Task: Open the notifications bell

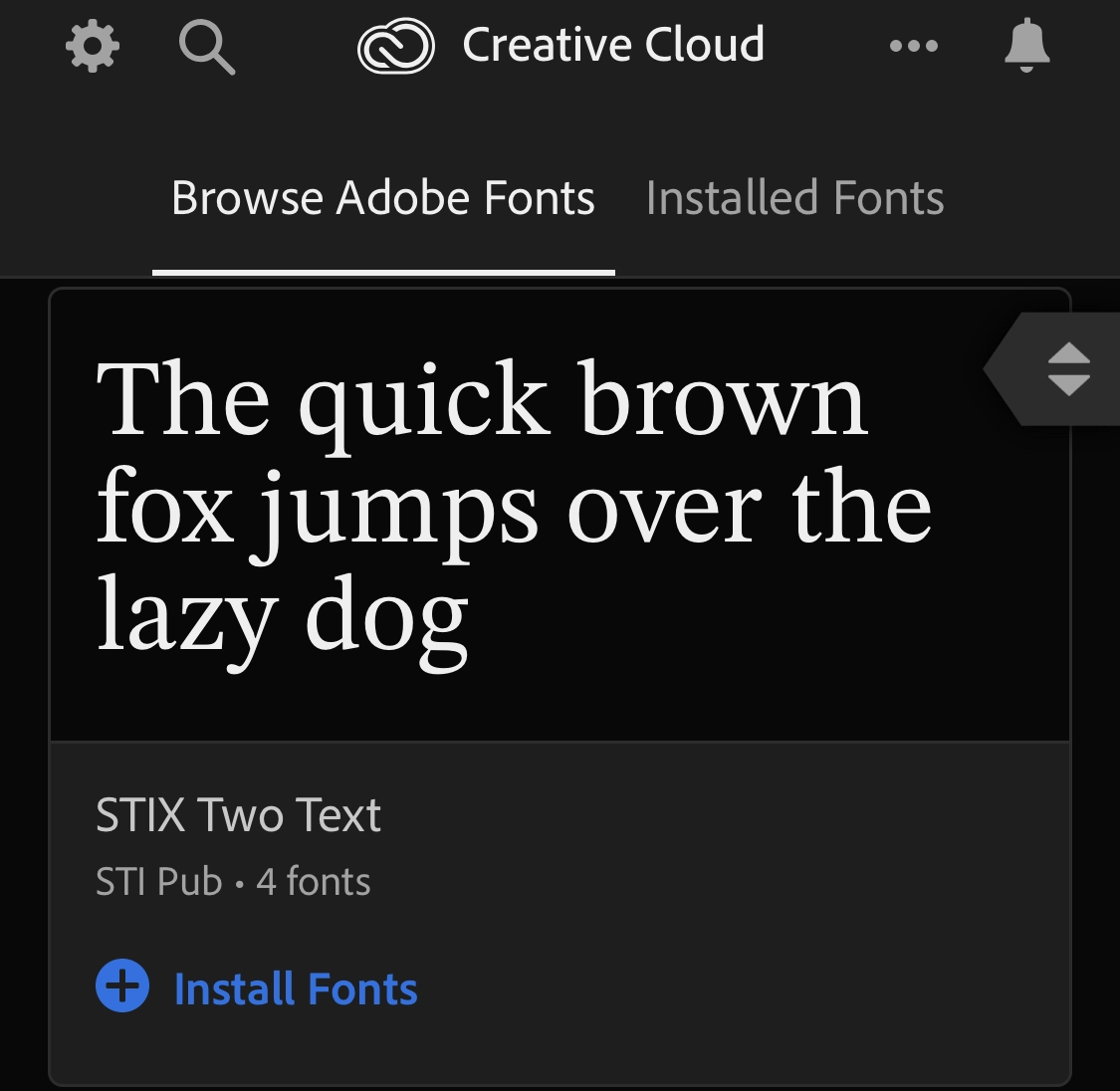Action: [1027, 45]
